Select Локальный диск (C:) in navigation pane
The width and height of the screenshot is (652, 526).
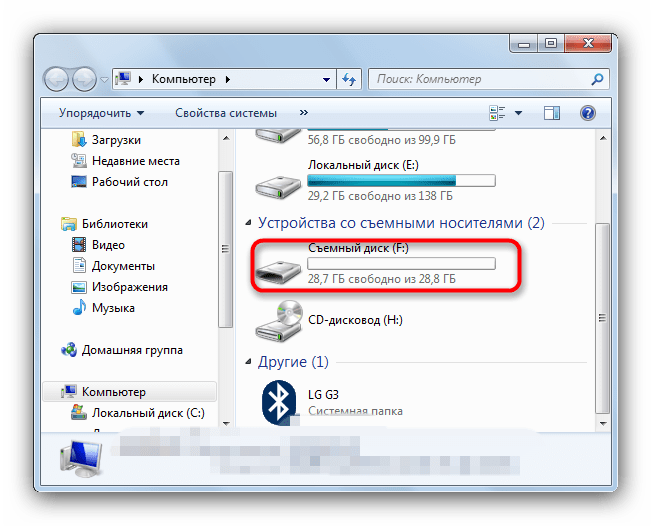(x=148, y=413)
